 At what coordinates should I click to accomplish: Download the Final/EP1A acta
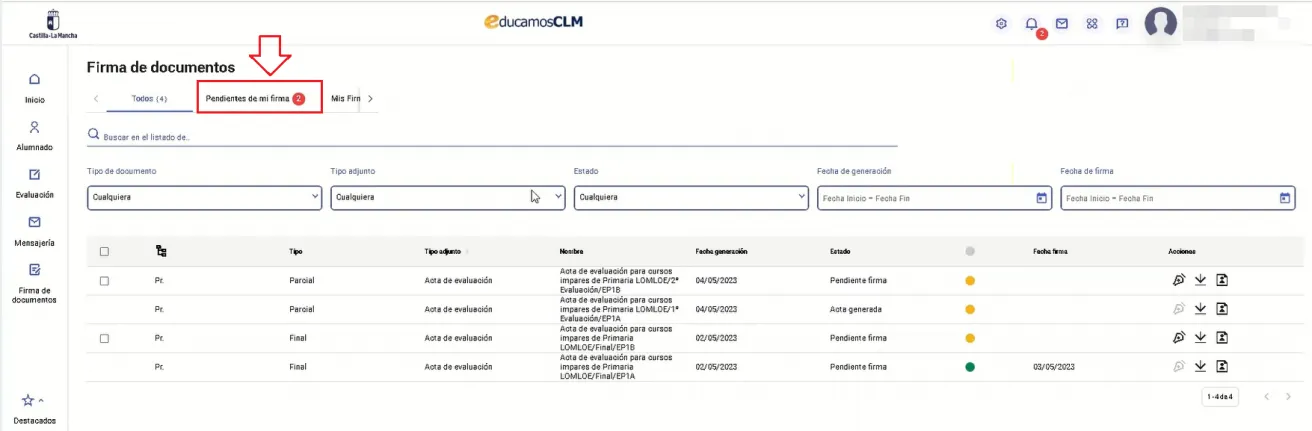coord(1201,367)
